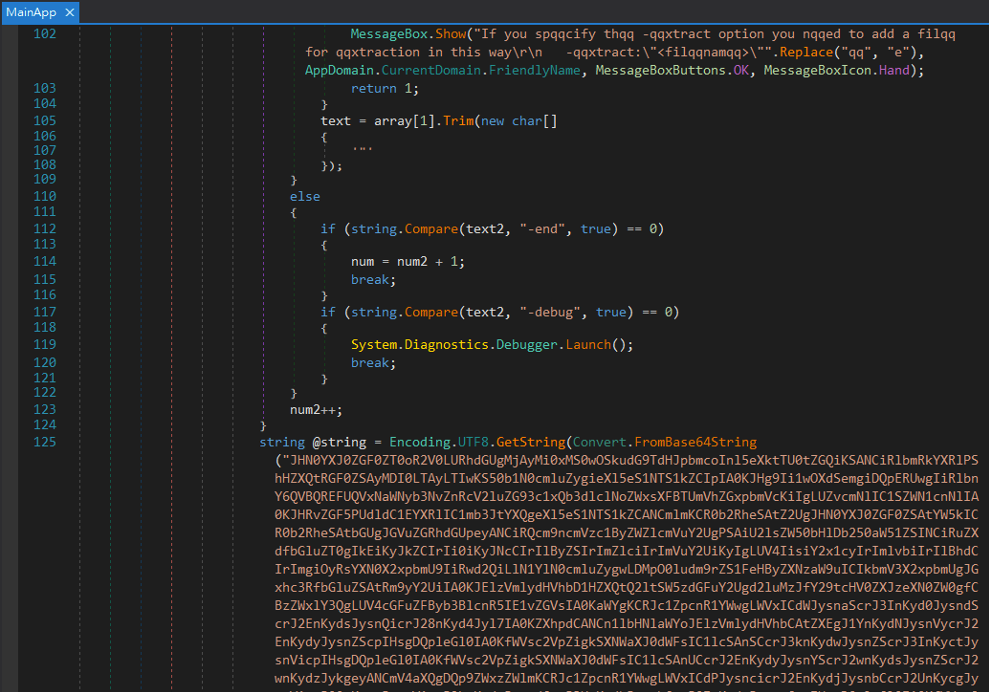
Task: Click the MessageBox class reference
Action: tap(387, 34)
